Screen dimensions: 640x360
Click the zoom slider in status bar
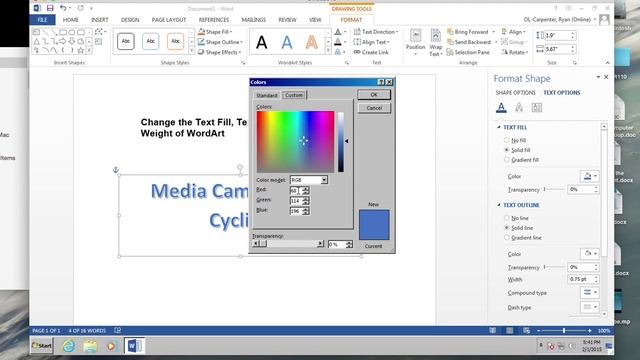coord(564,331)
